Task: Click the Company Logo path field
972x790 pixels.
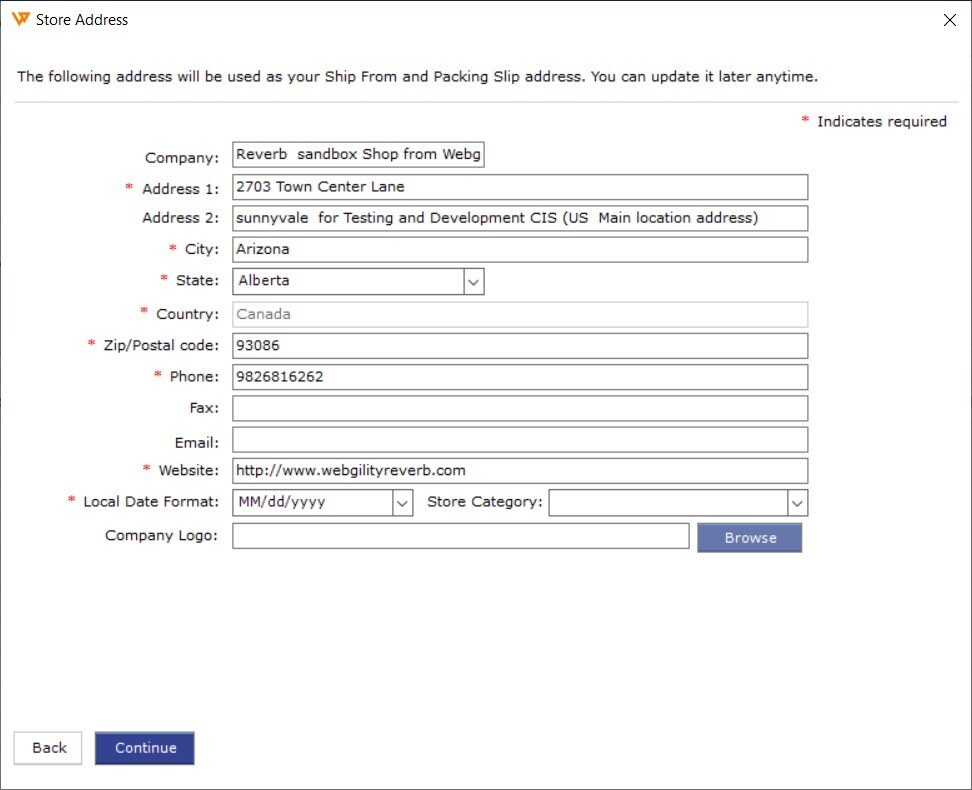Action: (460, 536)
